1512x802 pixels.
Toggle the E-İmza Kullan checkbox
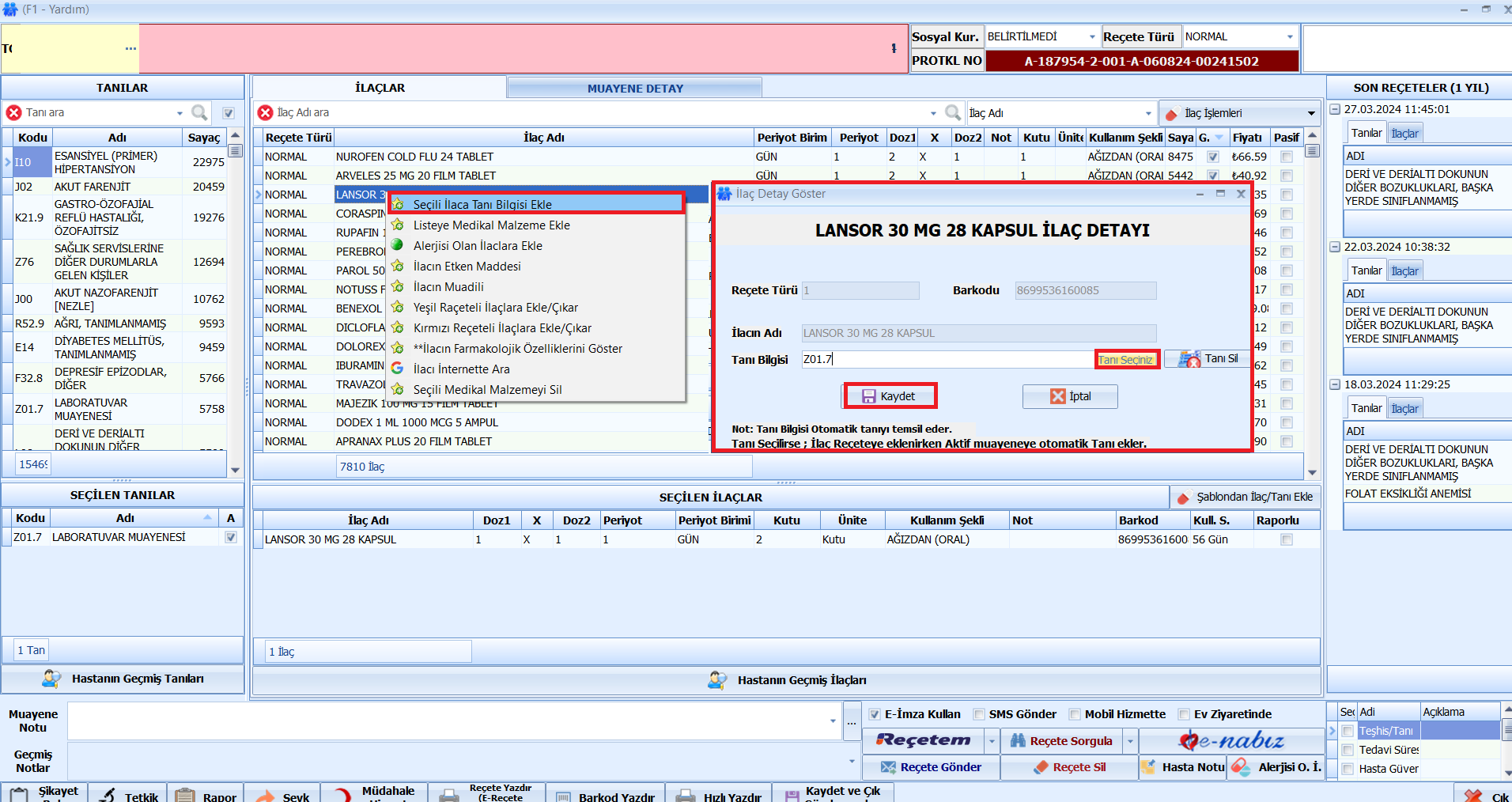coord(875,714)
